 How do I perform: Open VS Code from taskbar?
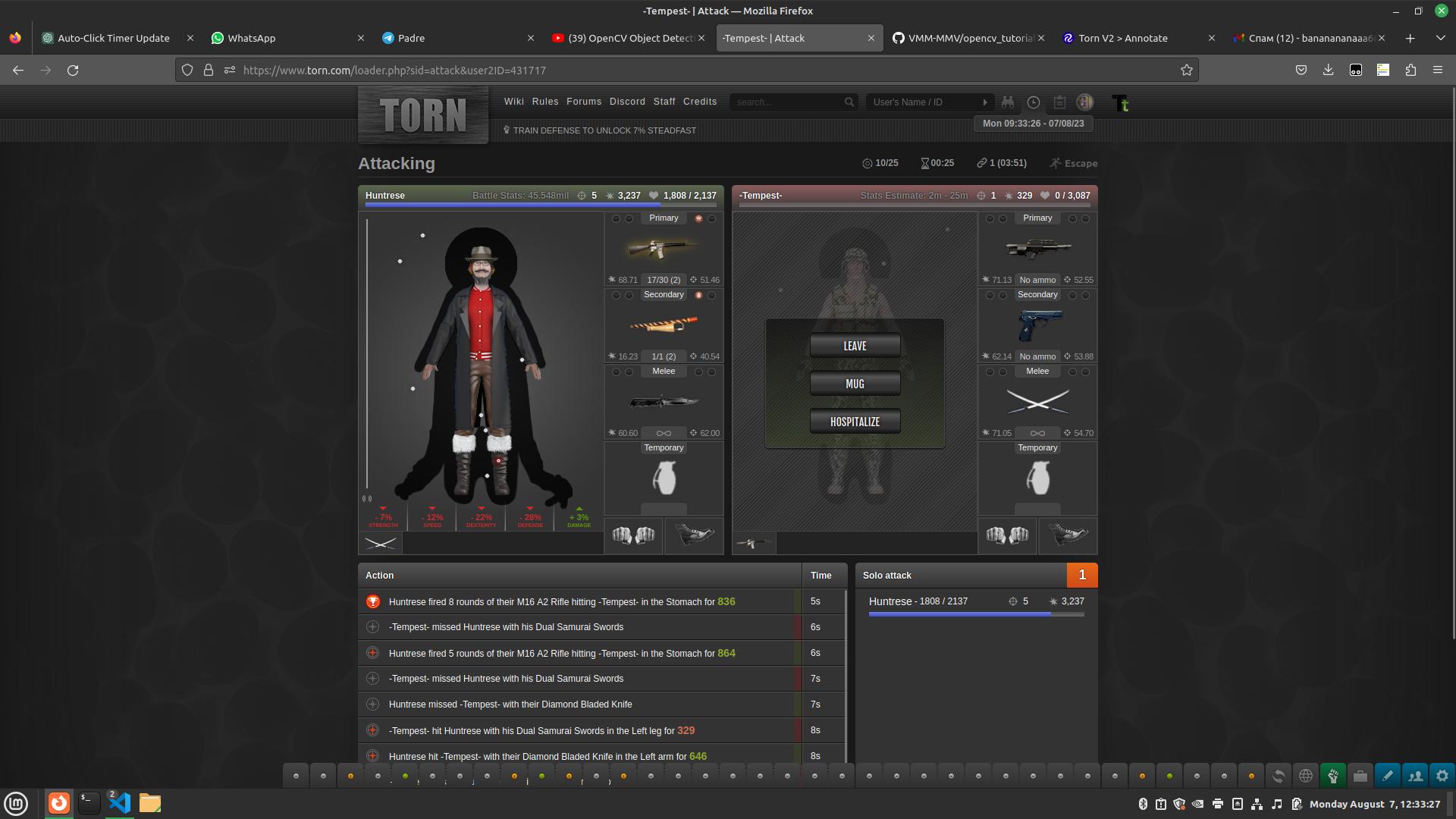pos(120,802)
